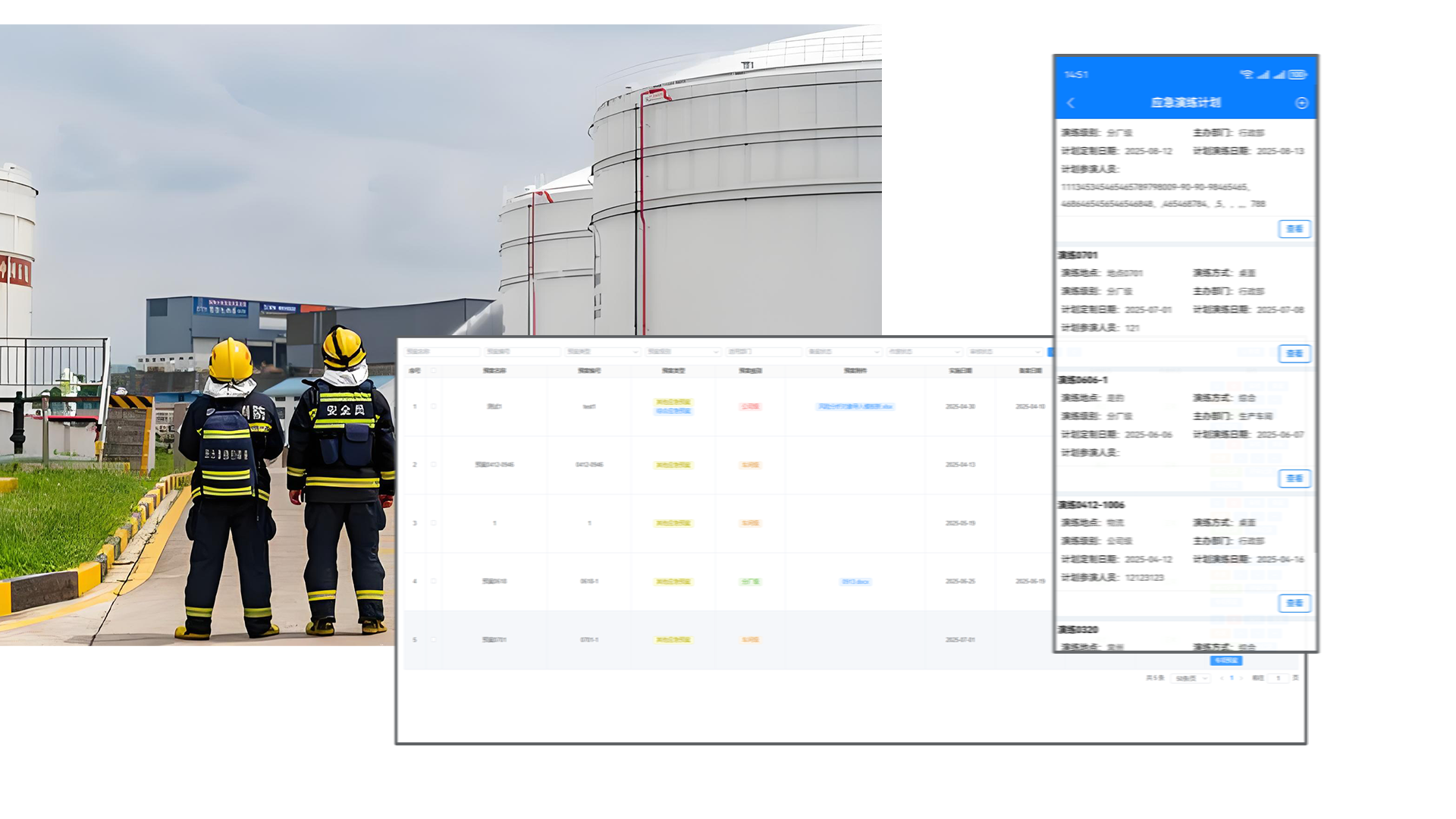Click the 预案名称 column header
Viewport: 1456px width, 819px height.
pos(494,371)
